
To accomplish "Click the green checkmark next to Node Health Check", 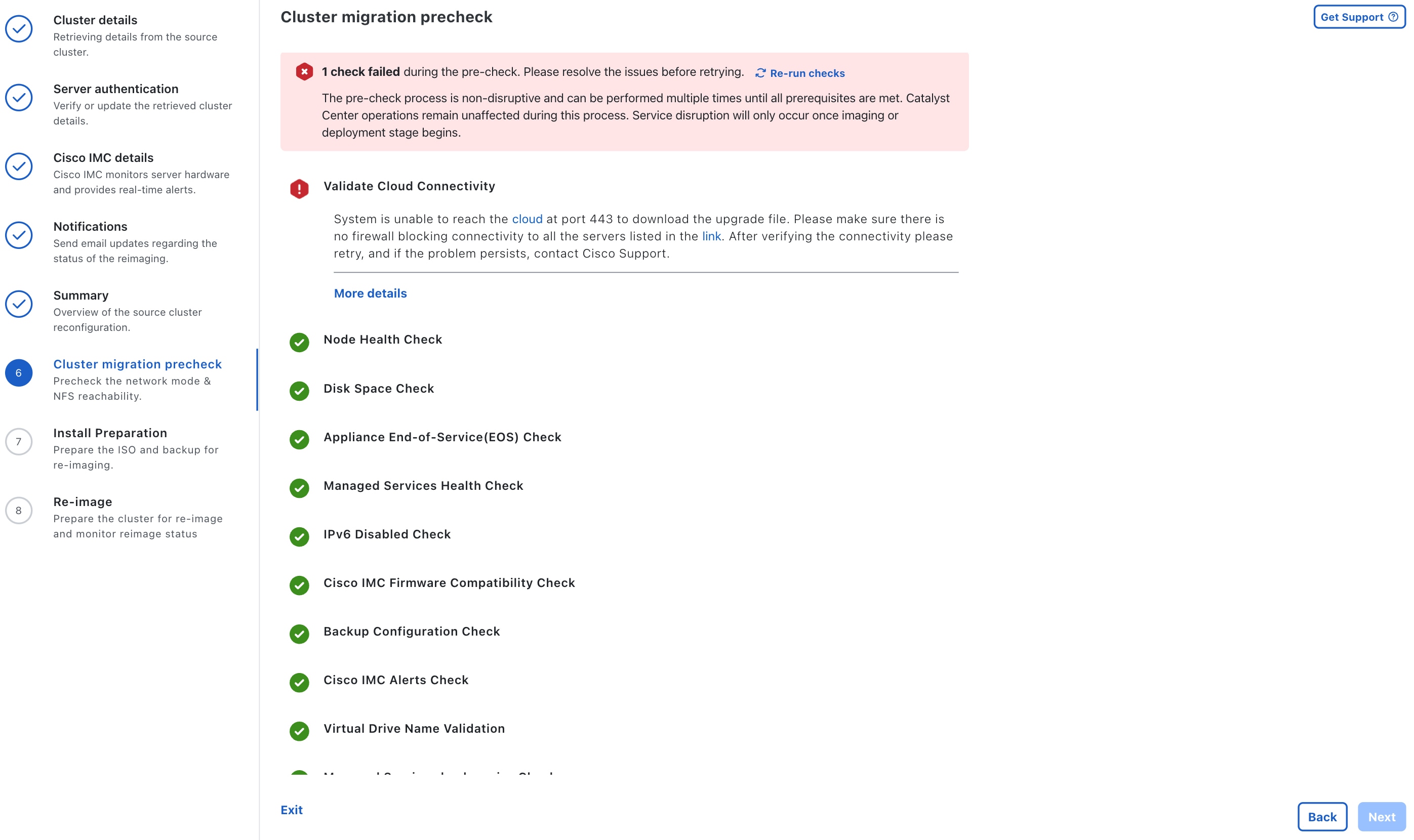I will 299,342.
